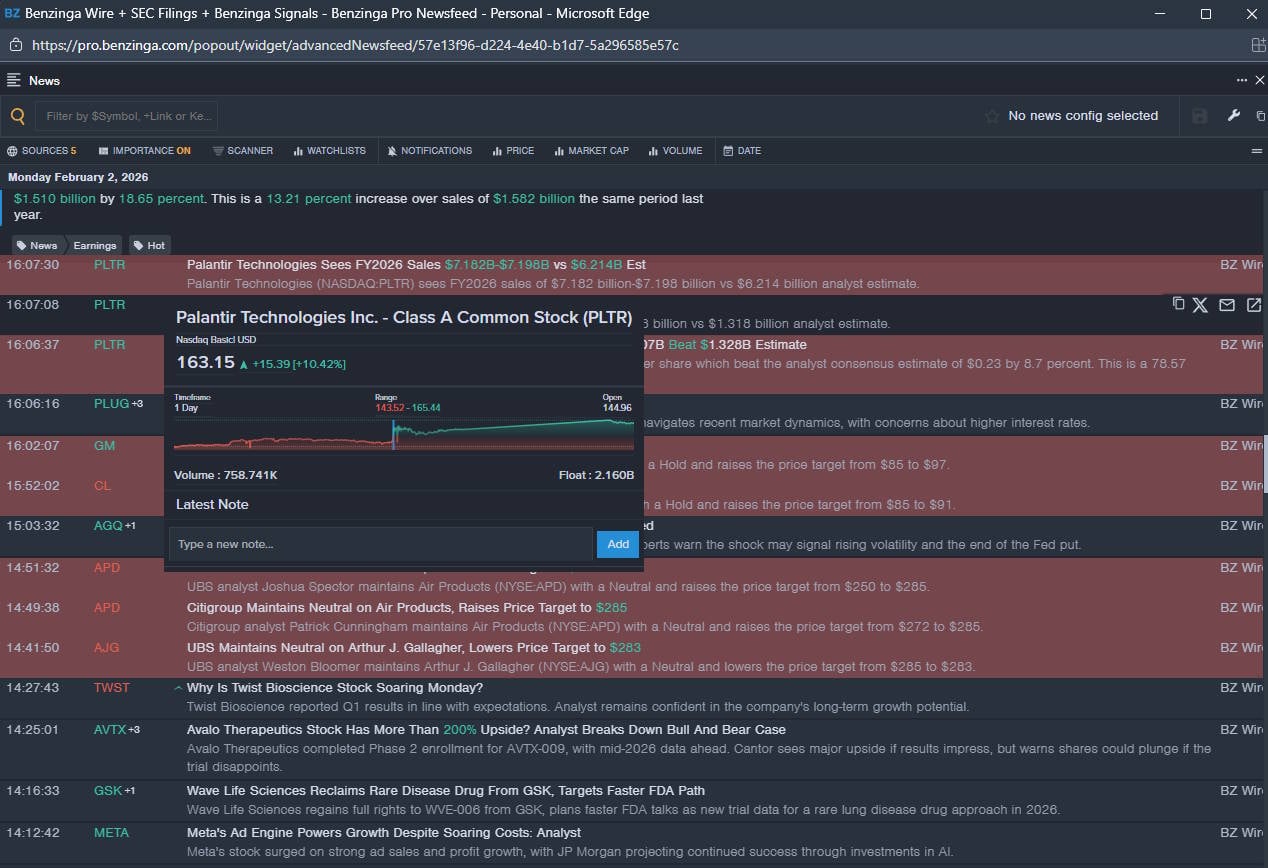
Task: Click the META ticker symbol
Action: (x=111, y=833)
